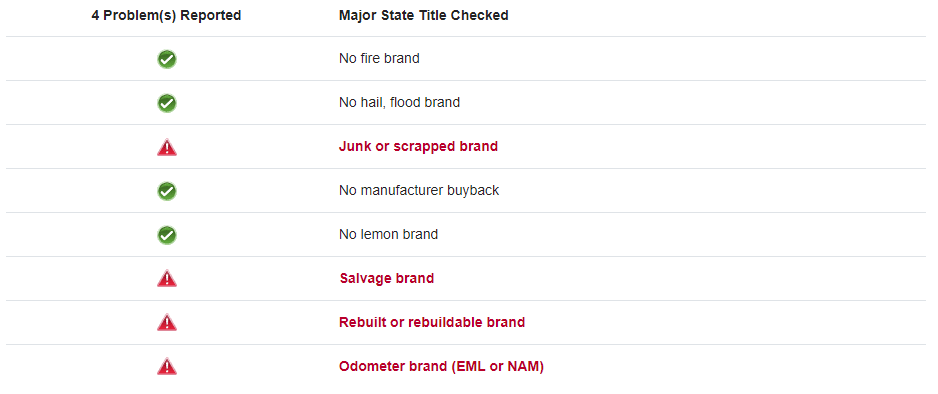Image resolution: width=938 pixels, height=394 pixels.
Task: Click the red warning triangle beside Salvage brand
Action: tap(166, 279)
